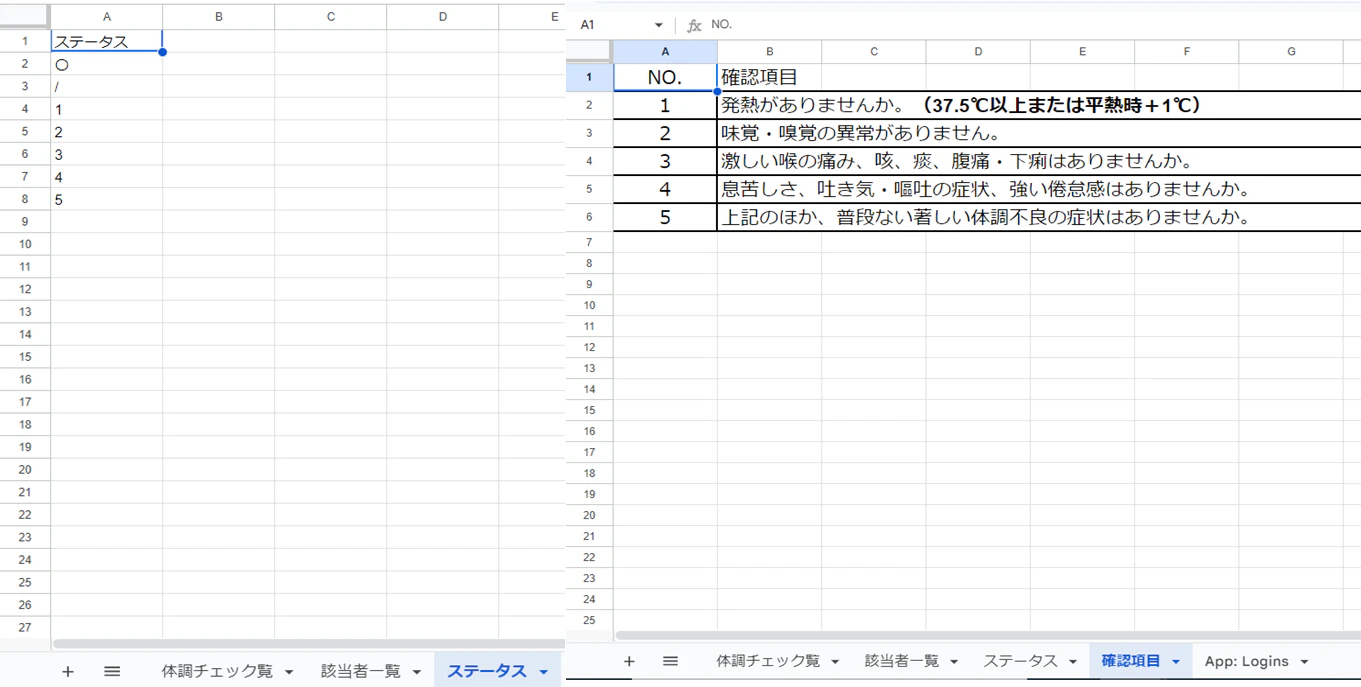Viewport: 1361px width, 687px height.
Task: Open dropdown of ステータス tab in left window
Action: click(x=544, y=672)
